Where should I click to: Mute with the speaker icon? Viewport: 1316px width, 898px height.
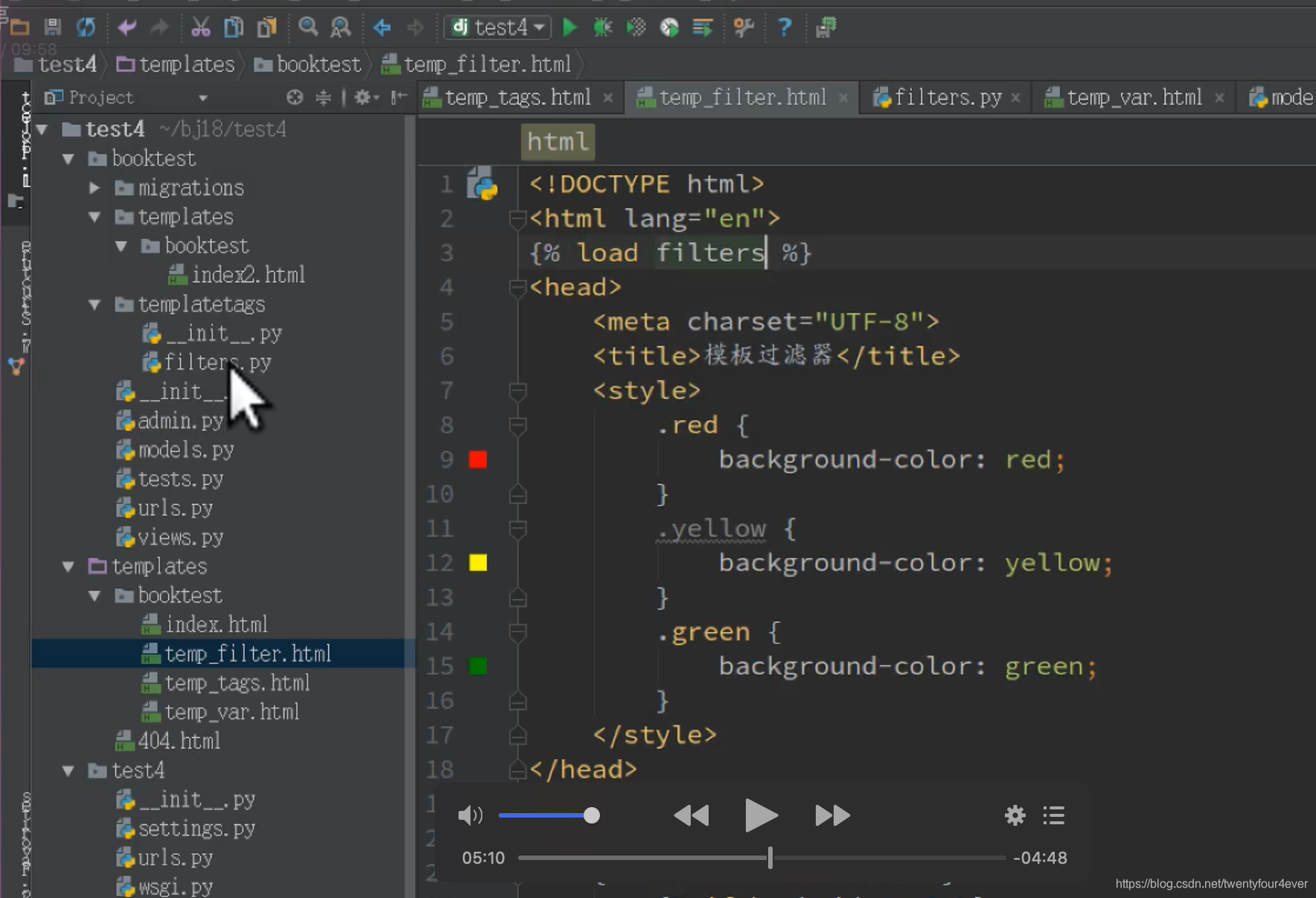pyautogui.click(x=470, y=815)
